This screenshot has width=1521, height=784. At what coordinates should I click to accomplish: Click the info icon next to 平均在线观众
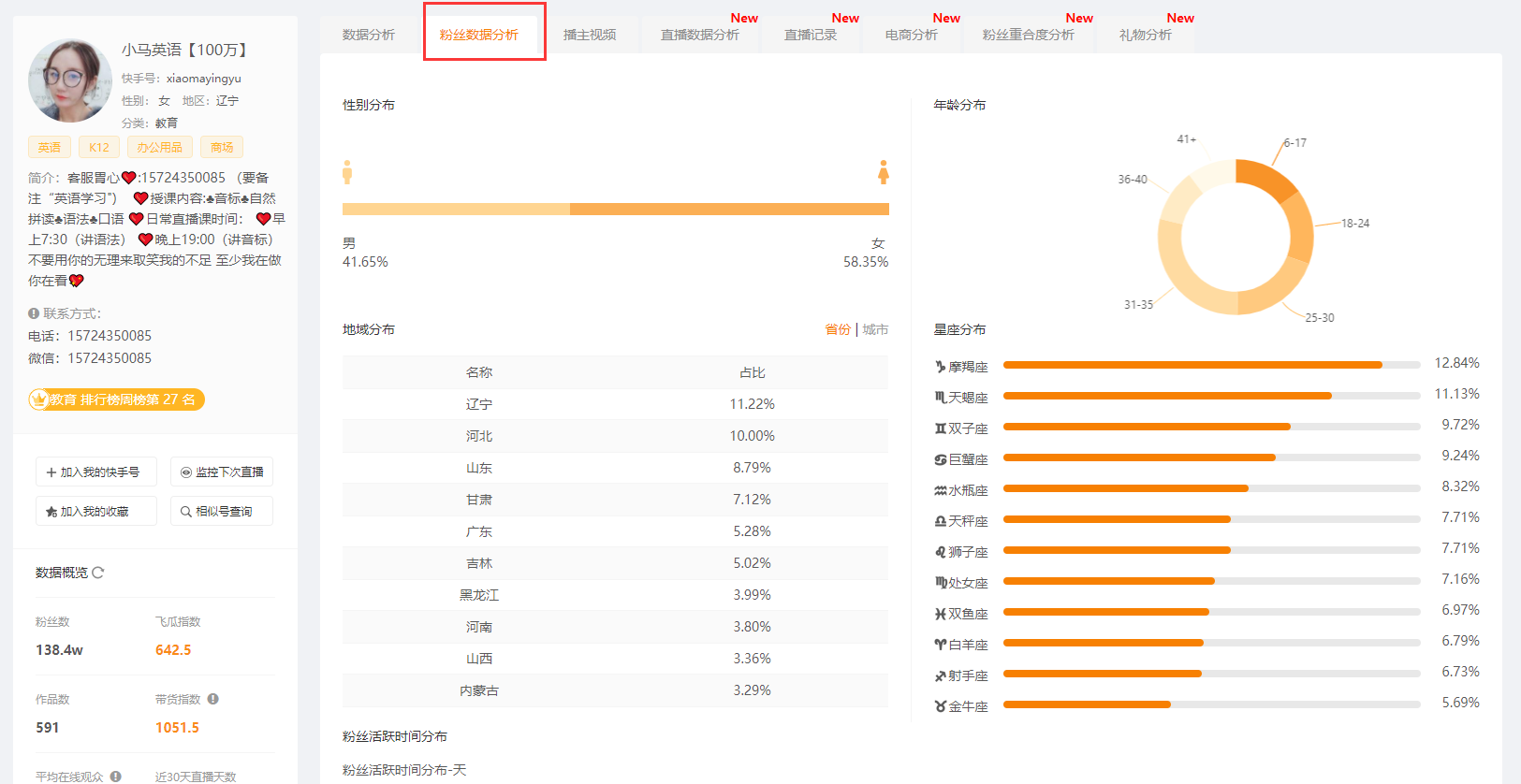tap(116, 777)
